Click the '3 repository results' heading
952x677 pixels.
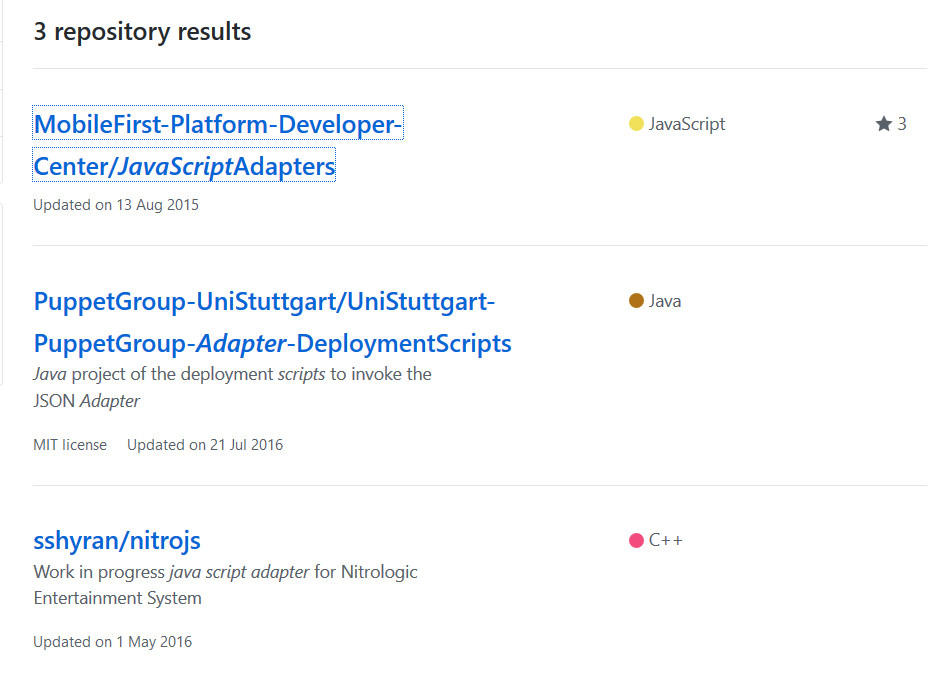[142, 32]
